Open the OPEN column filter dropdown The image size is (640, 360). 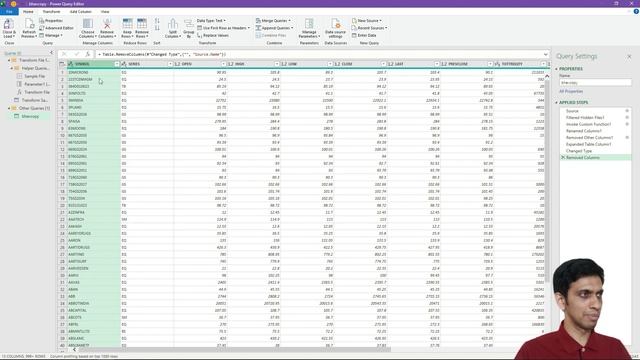(x=223, y=64)
